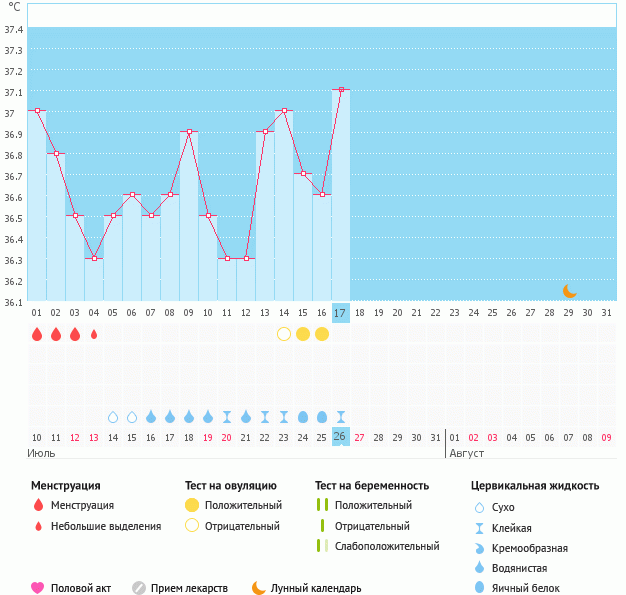Click the grey Прием лекарств pill icon
The height and width of the screenshot is (595, 626).
click(x=139, y=588)
